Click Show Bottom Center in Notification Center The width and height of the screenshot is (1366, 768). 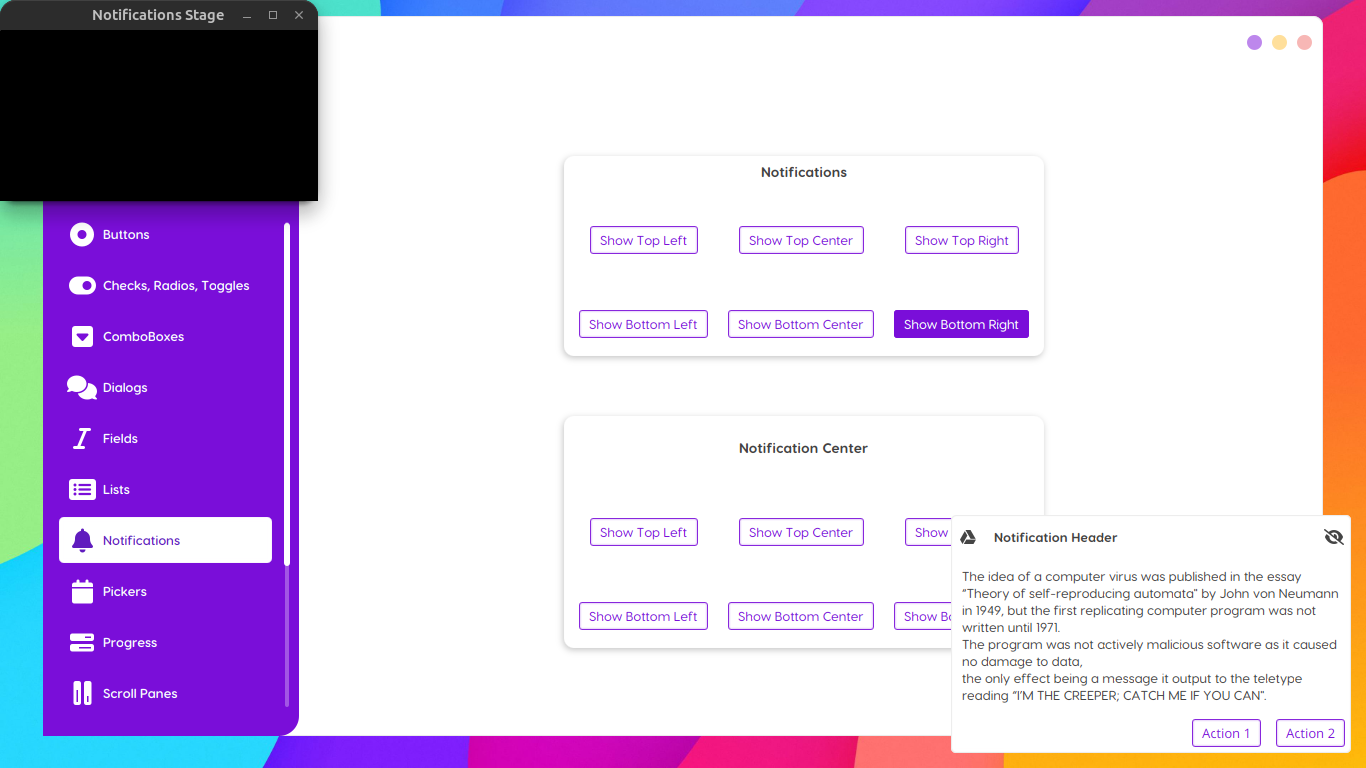[800, 616]
